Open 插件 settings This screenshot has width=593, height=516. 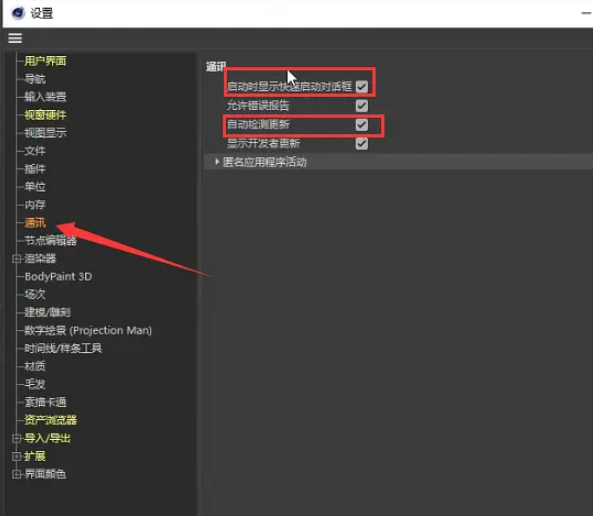point(35,168)
